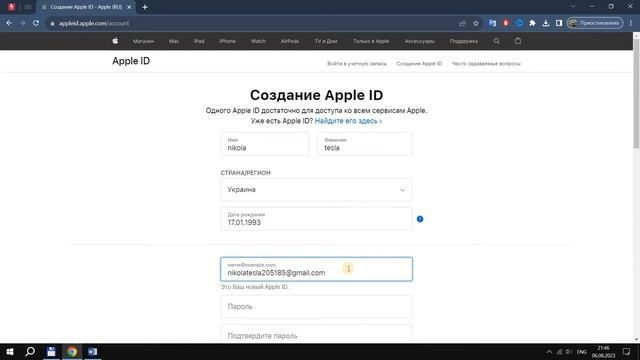The height and width of the screenshot is (360, 640).
Task: Open the Страна/Регион dropdown showing Украина
Action: [x=316, y=190]
